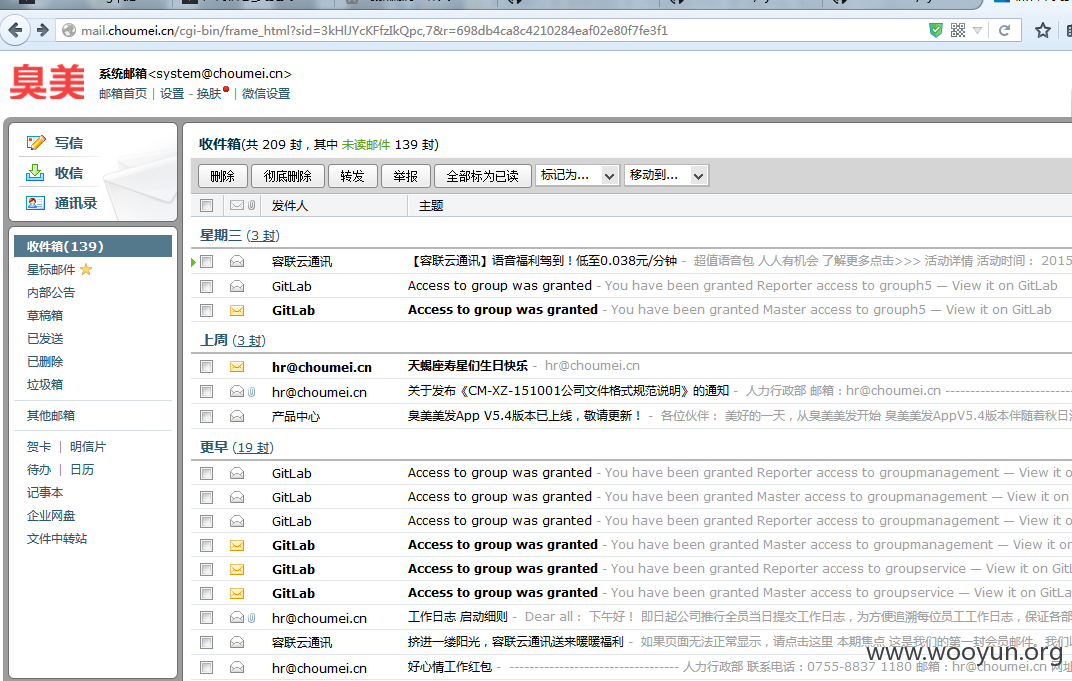Image resolution: width=1072 pixels, height=681 pixels.
Task: Click the browser forward arrow
Action: [42, 30]
